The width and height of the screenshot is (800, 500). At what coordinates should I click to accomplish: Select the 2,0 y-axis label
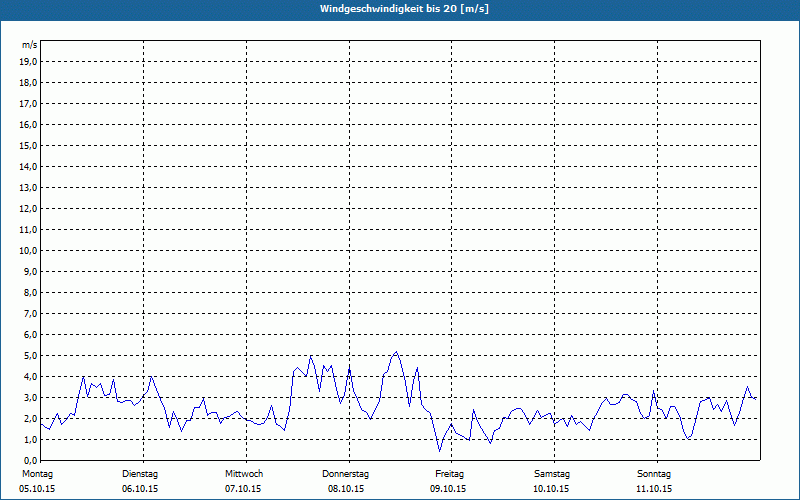(x=30, y=418)
